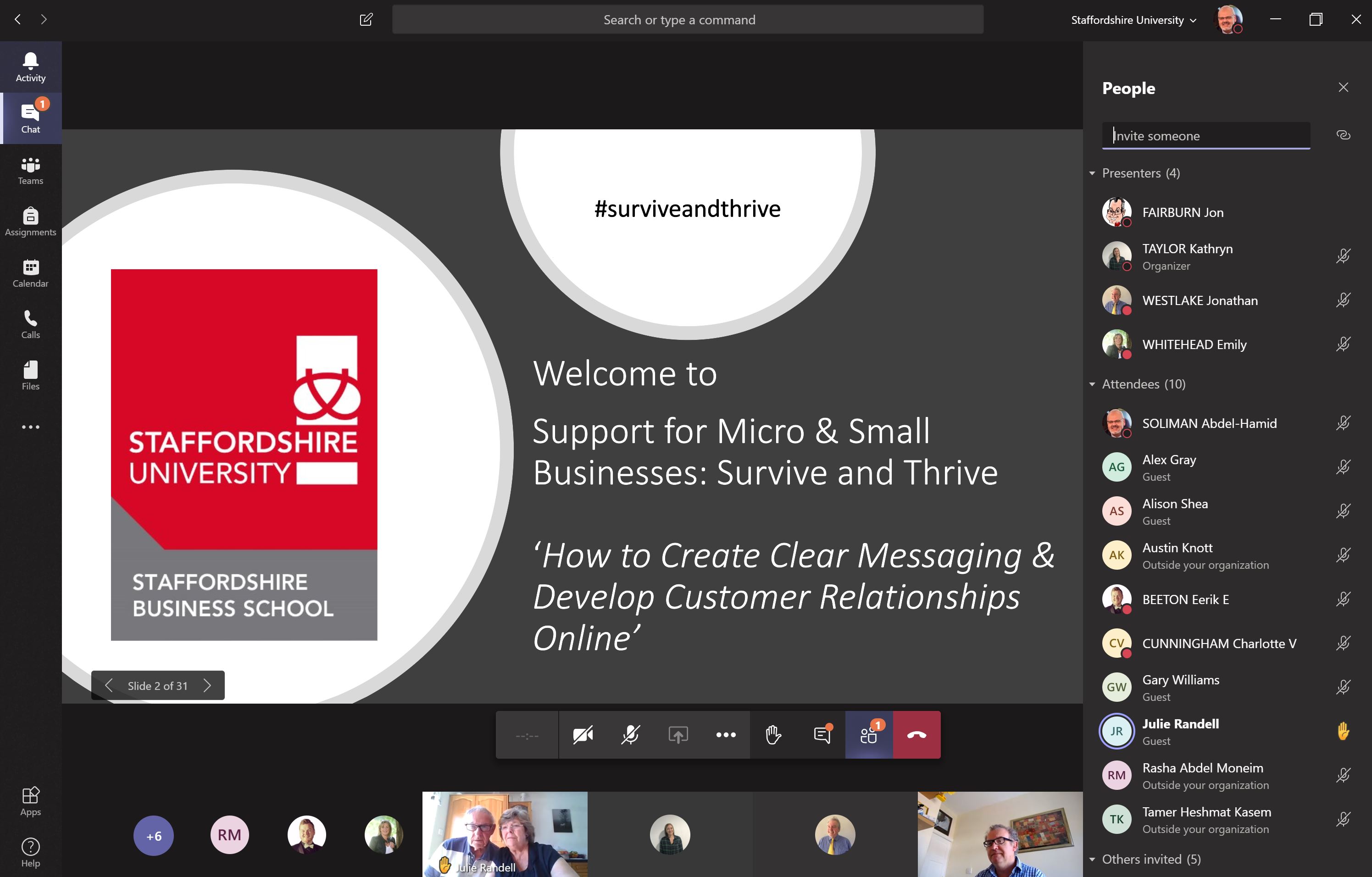Click the mic icon beside Alex Gray
This screenshot has height=877, width=1372.
click(1343, 466)
